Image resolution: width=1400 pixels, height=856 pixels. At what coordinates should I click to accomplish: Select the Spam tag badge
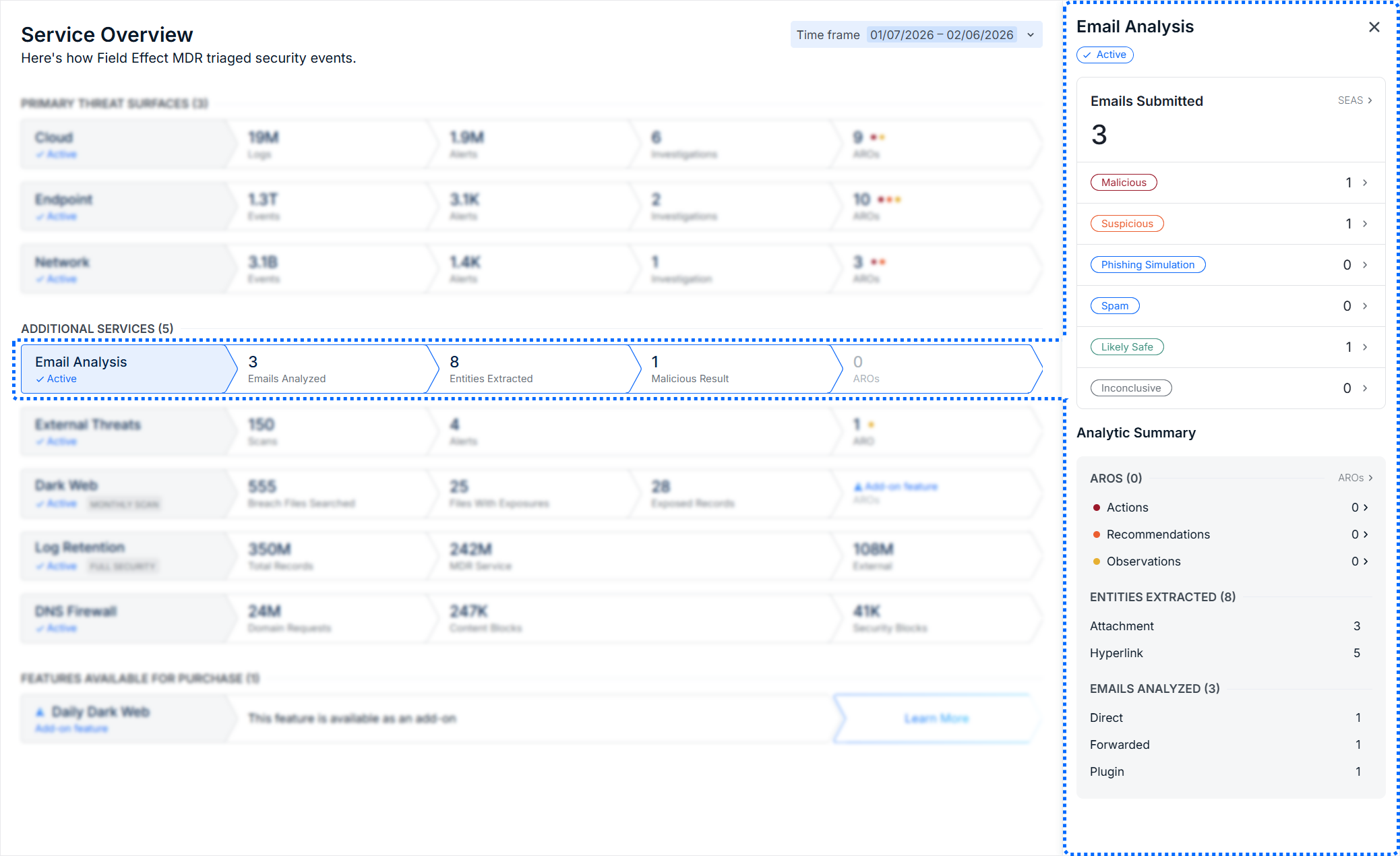(1114, 306)
